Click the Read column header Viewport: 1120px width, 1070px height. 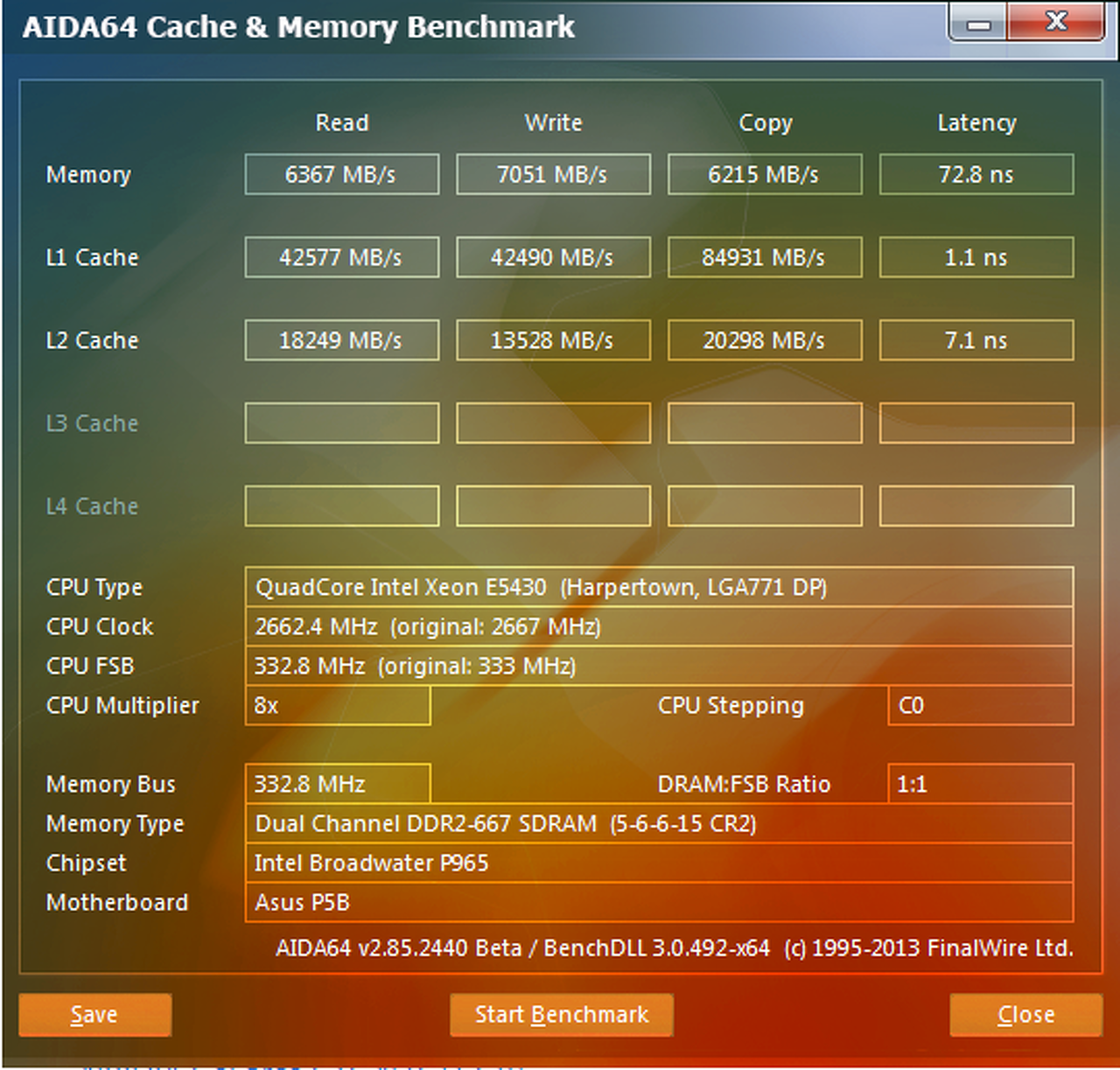pos(342,122)
